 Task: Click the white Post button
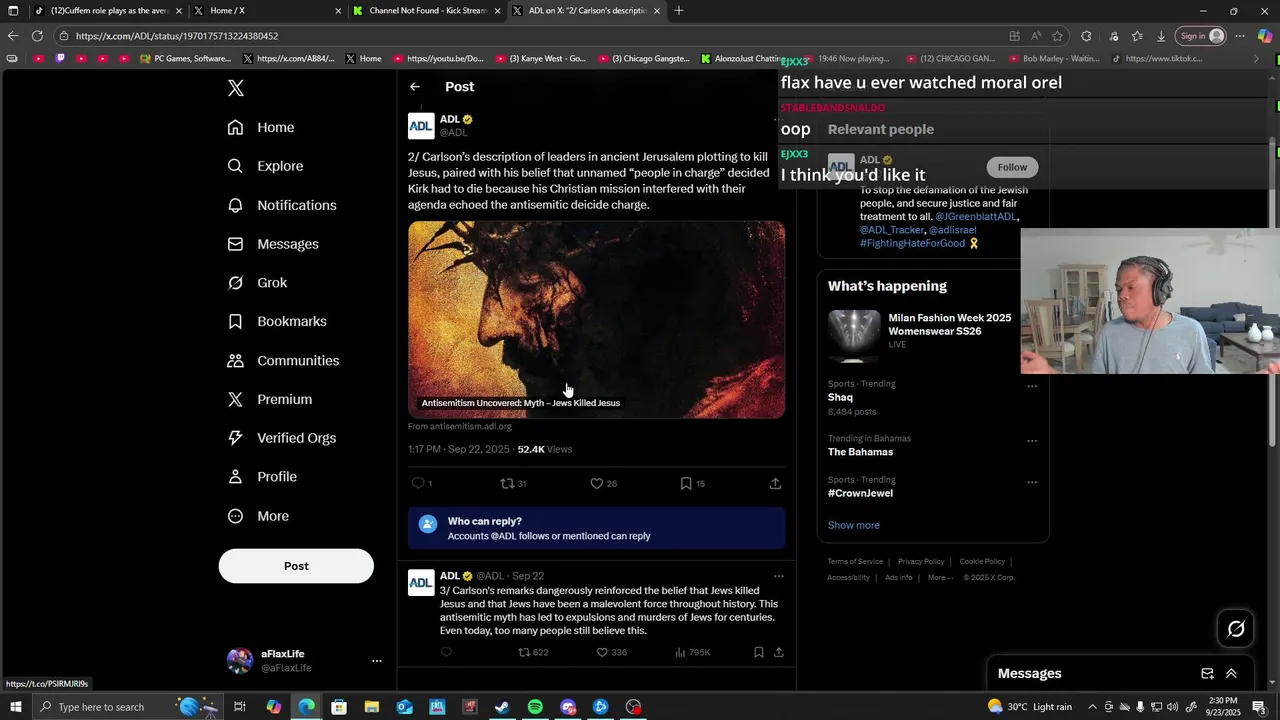click(x=296, y=566)
